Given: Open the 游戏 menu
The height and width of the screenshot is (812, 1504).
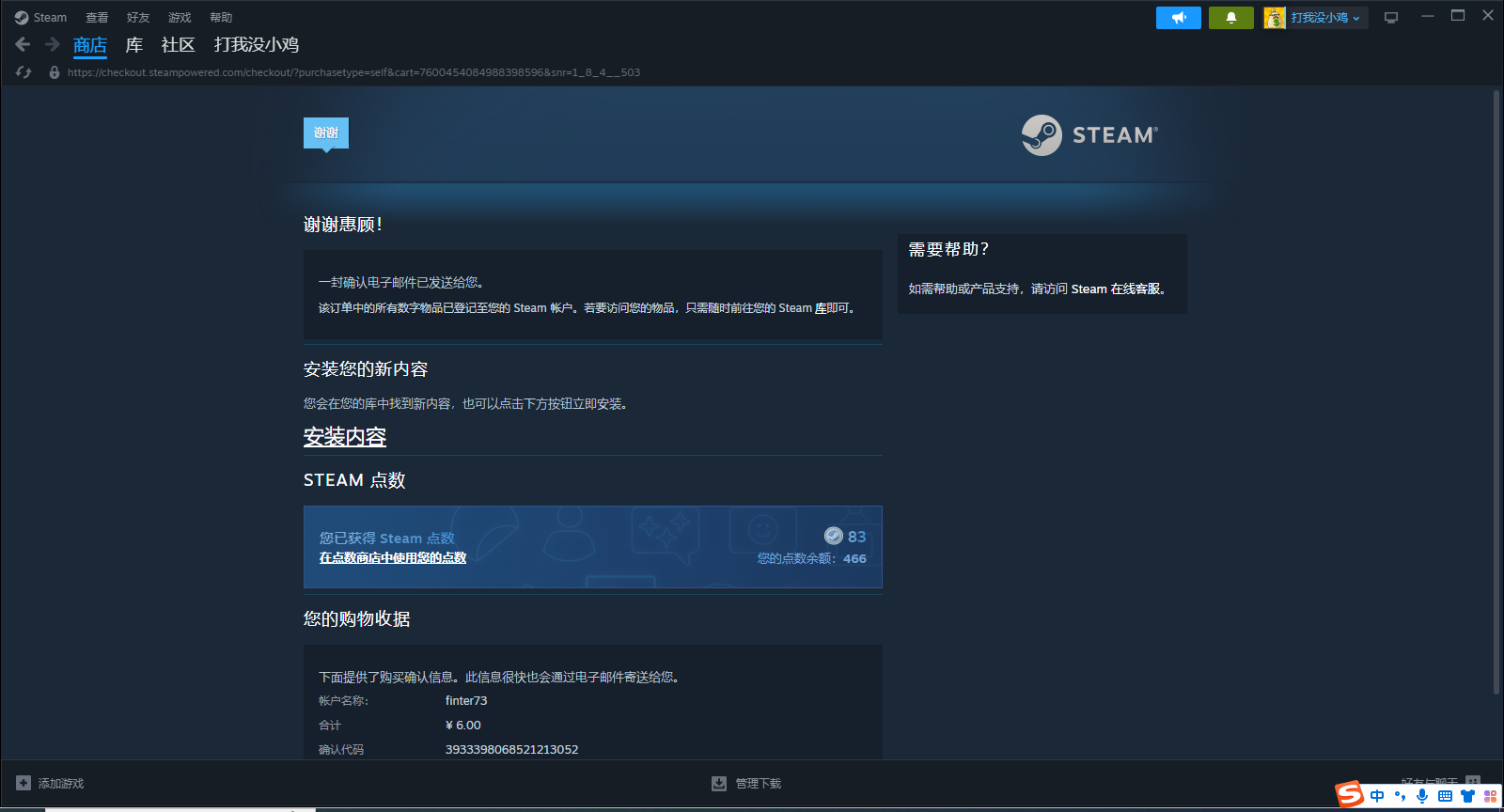Looking at the screenshot, I should point(180,18).
